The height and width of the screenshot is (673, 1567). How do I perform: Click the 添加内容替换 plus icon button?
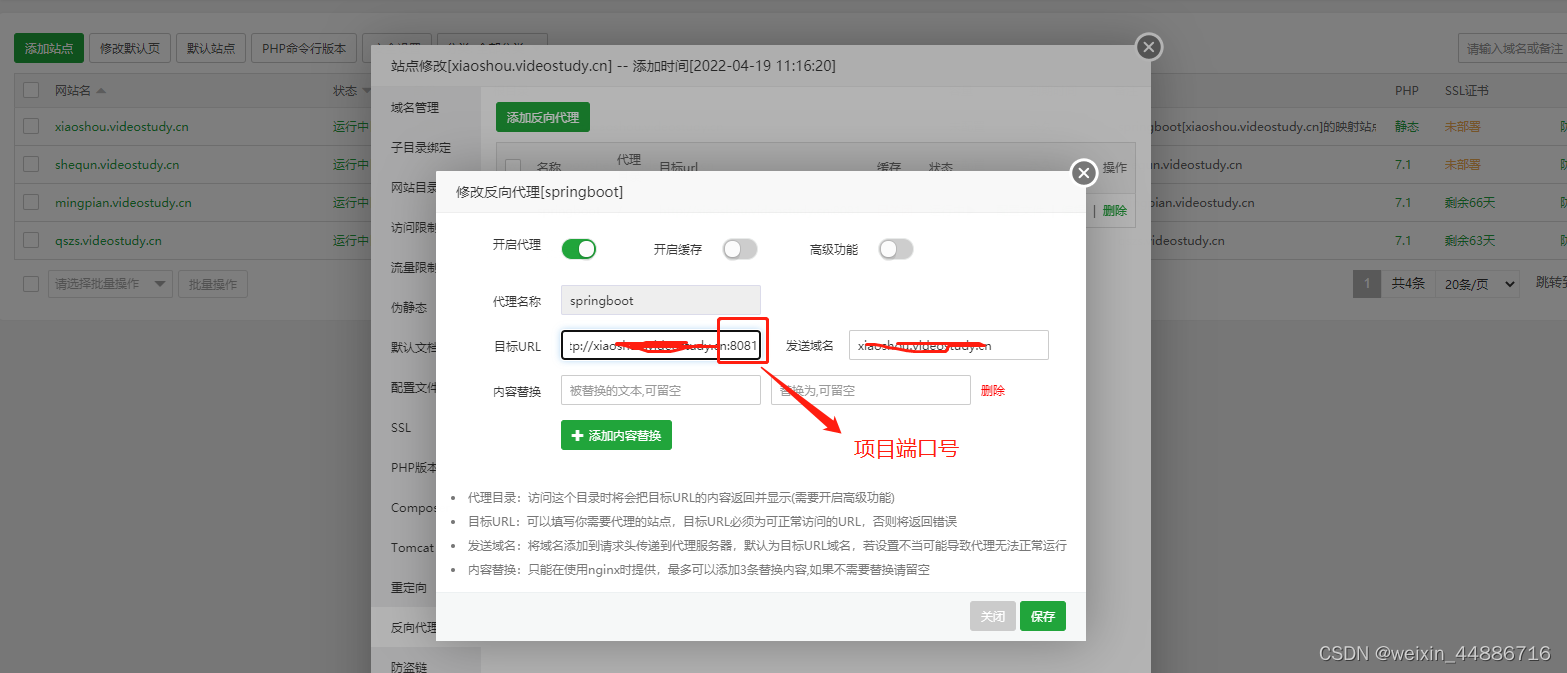(578, 435)
